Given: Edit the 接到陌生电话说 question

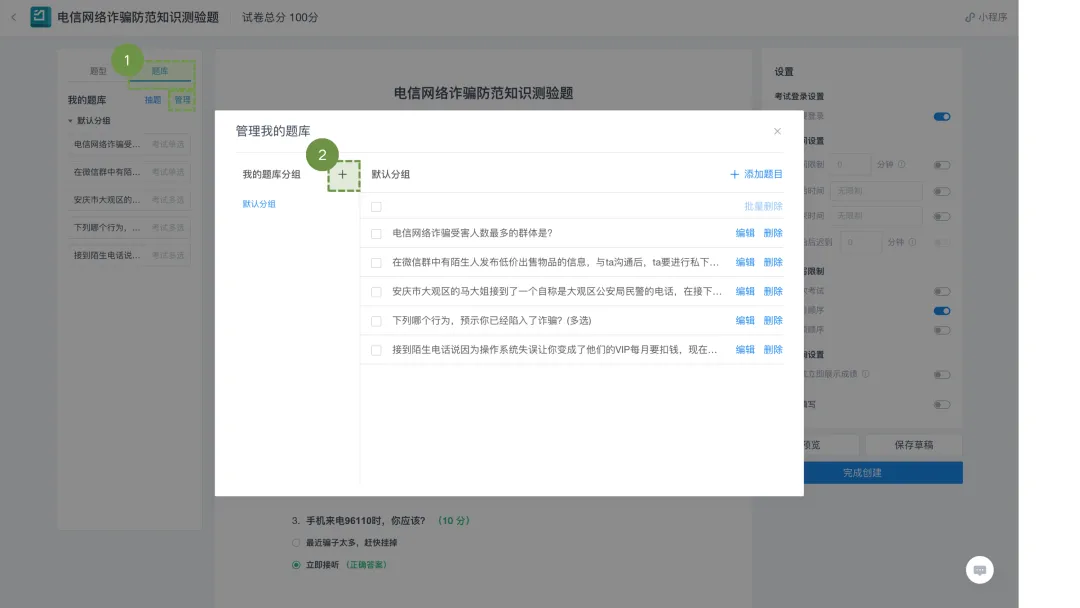Looking at the screenshot, I should coord(745,350).
